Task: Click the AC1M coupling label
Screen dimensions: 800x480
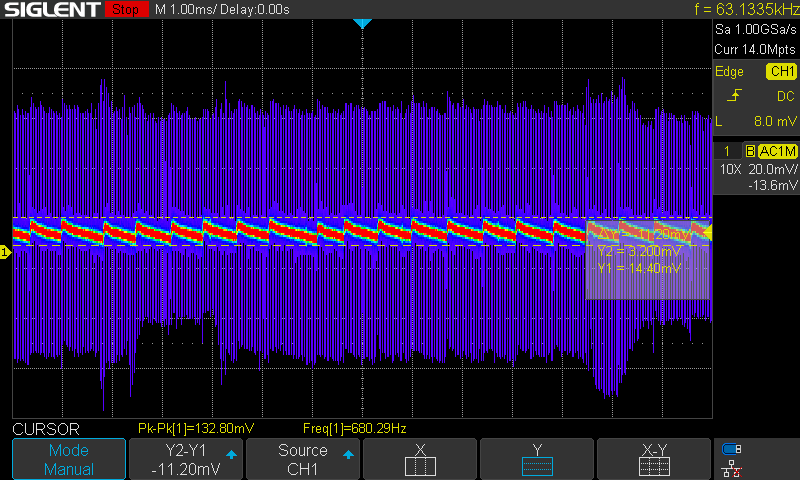Action: [x=777, y=151]
